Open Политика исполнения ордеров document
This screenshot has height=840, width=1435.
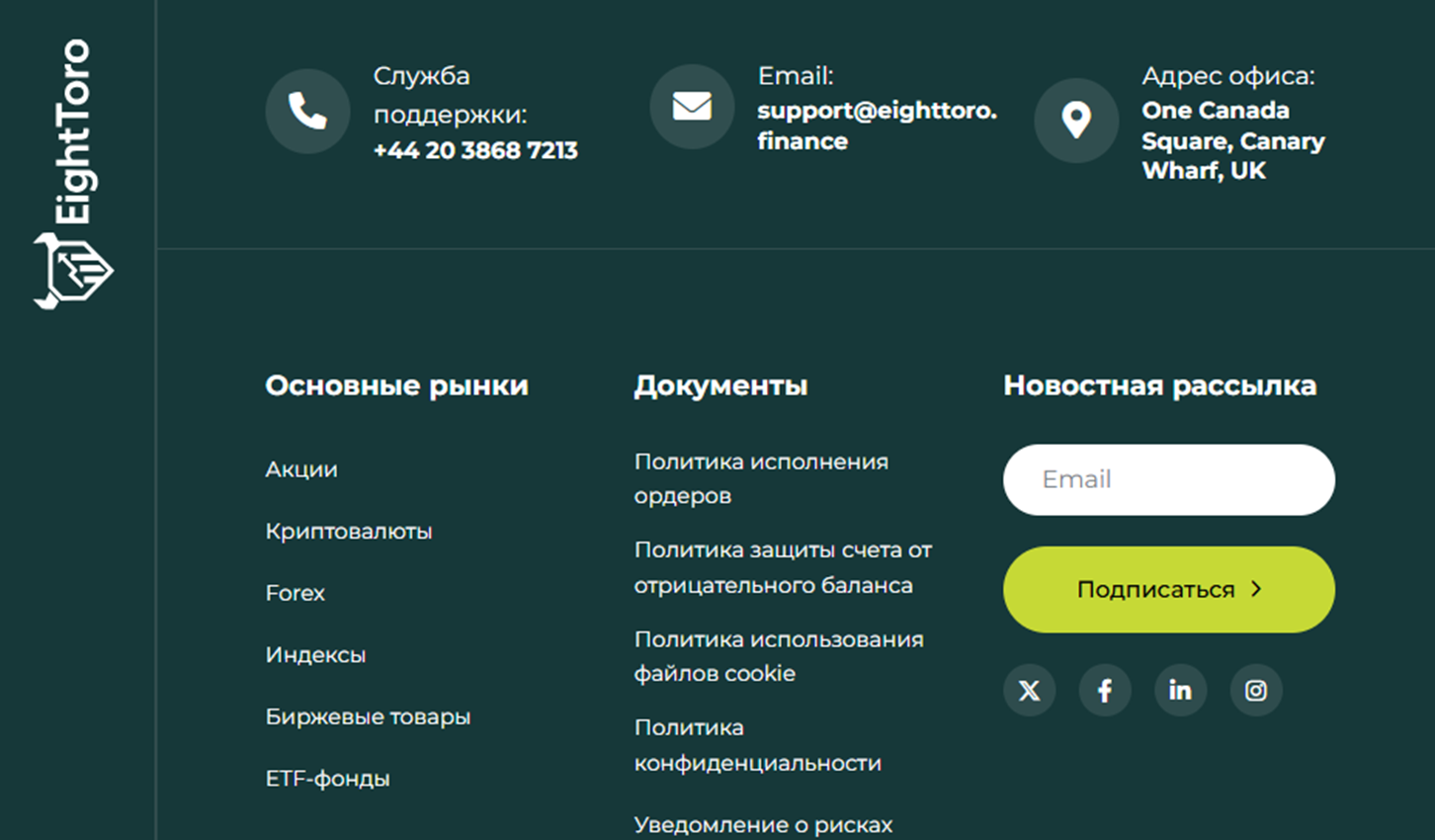click(x=761, y=478)
